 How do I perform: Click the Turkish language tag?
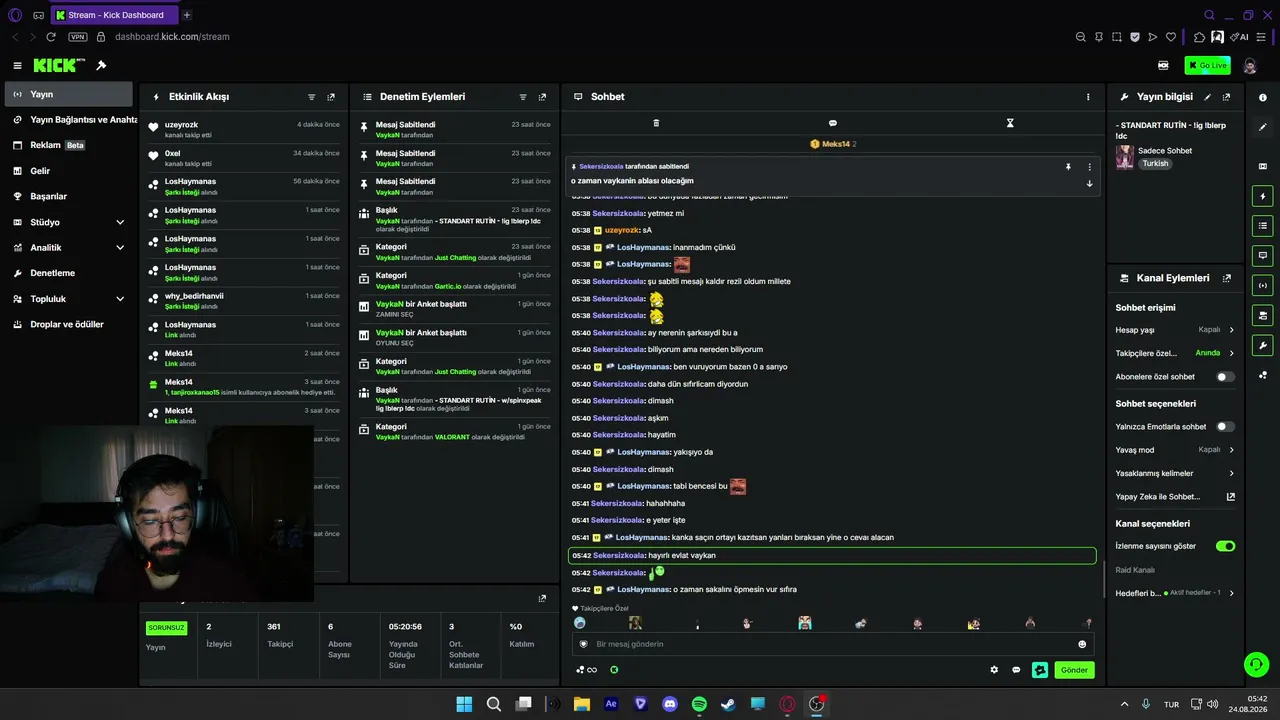tap(1155, 164)
